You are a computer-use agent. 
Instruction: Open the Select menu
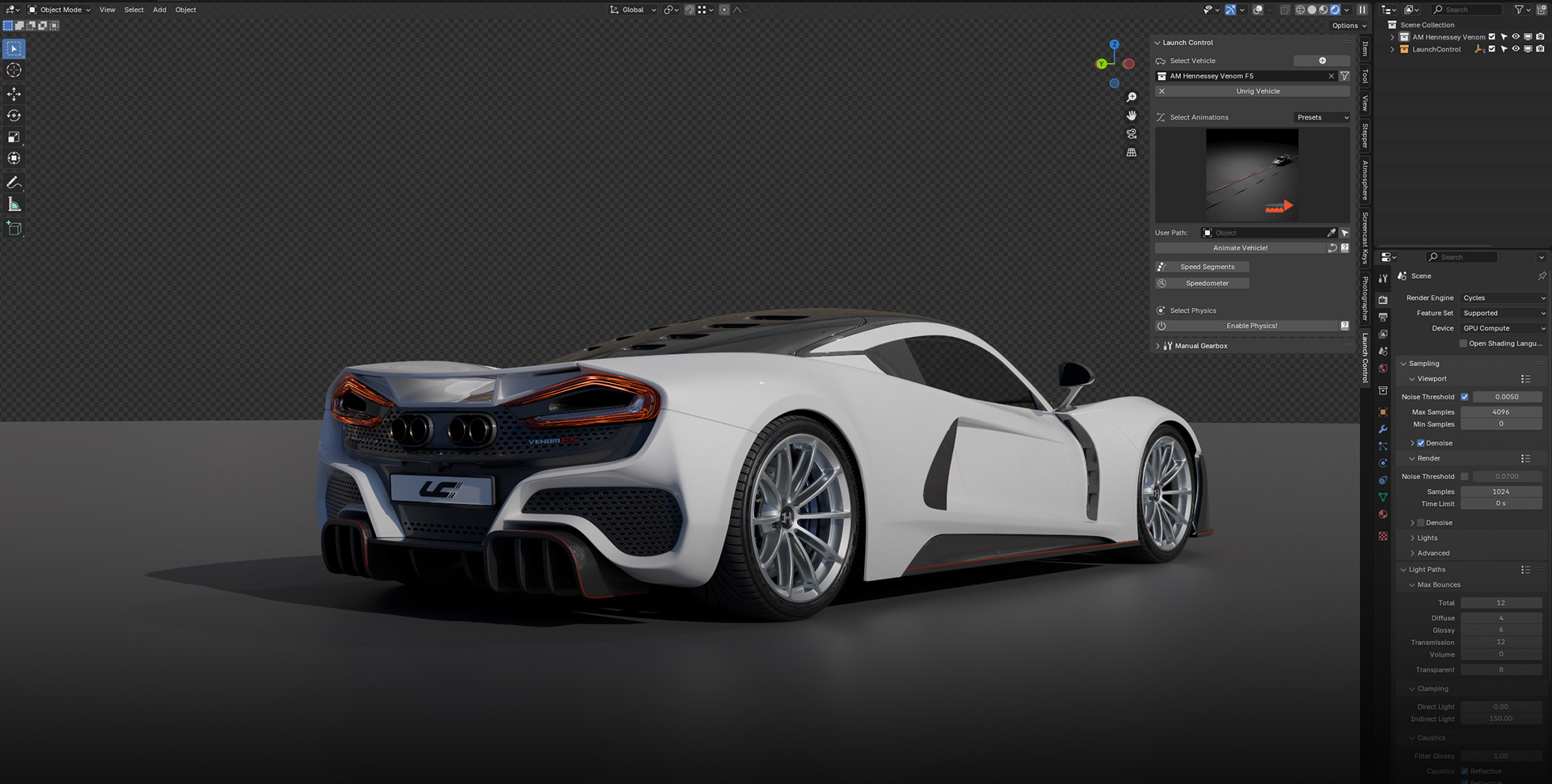(134, 10)
